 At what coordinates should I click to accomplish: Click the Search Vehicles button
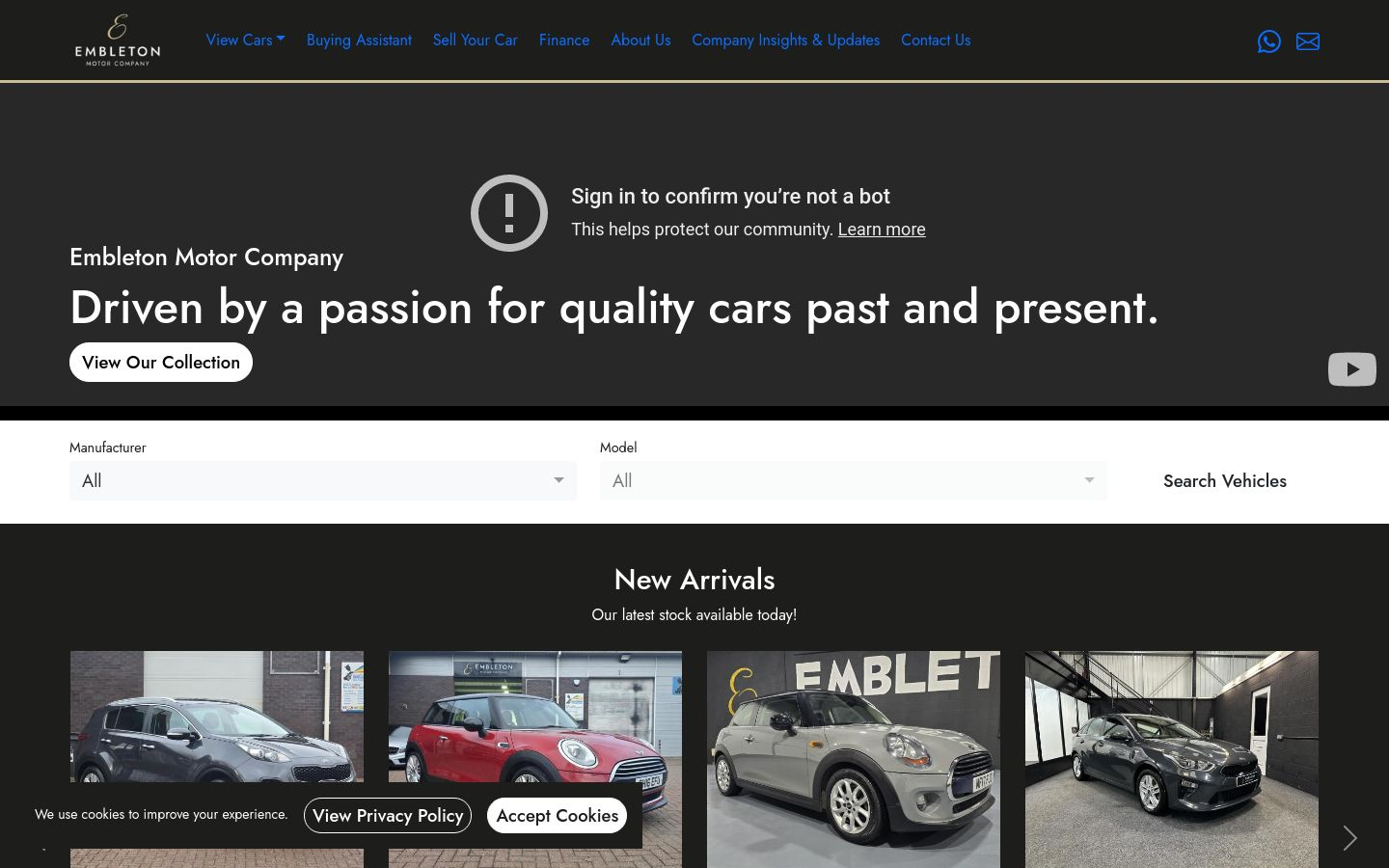(1225, 480)
